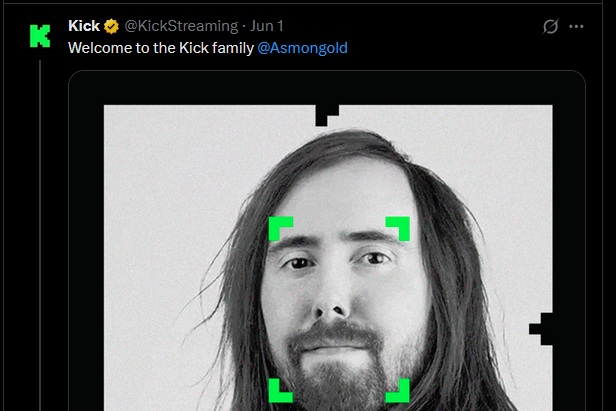Click the top-right green bracket in the photo
The image size is (616, 411).
click(398, 228)
